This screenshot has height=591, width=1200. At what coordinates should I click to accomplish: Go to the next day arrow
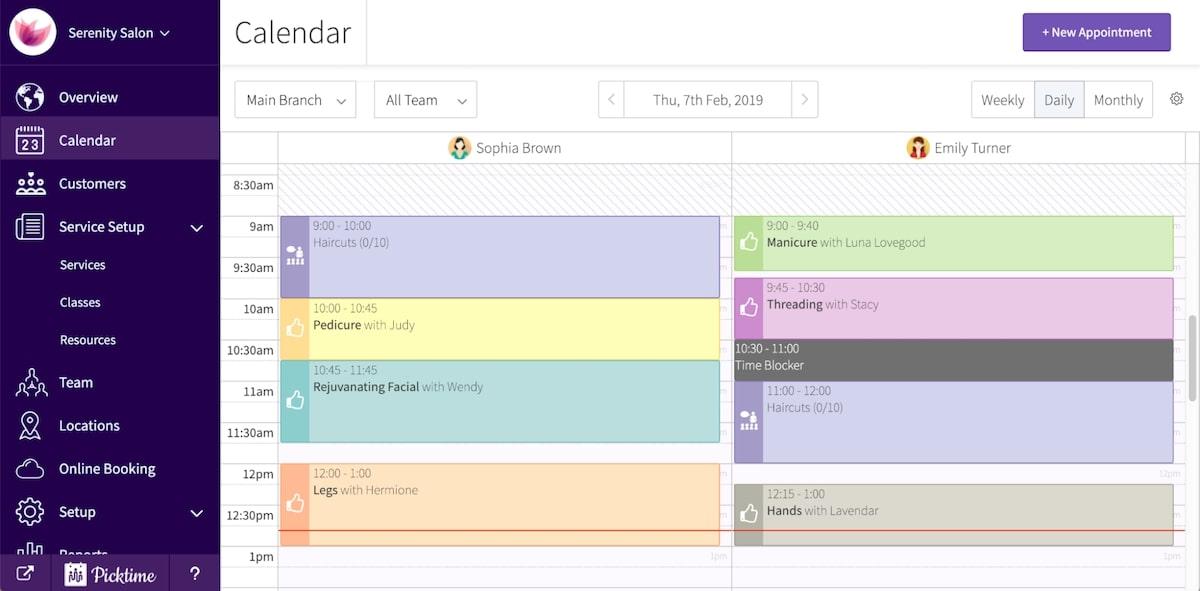click(x=805, y=100)
